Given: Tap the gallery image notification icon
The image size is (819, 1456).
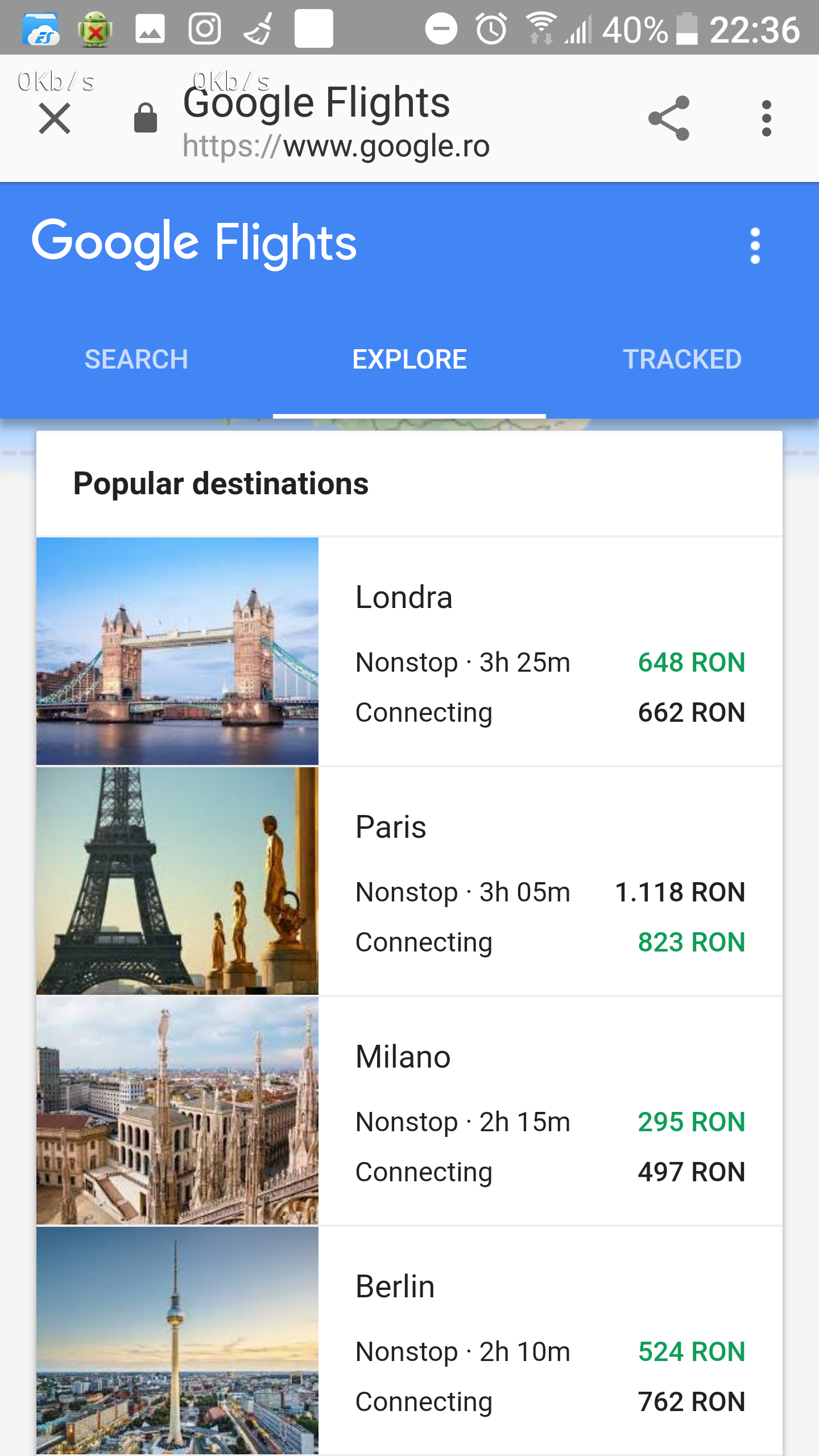Looking at the screenshot, I should point(150,28).
